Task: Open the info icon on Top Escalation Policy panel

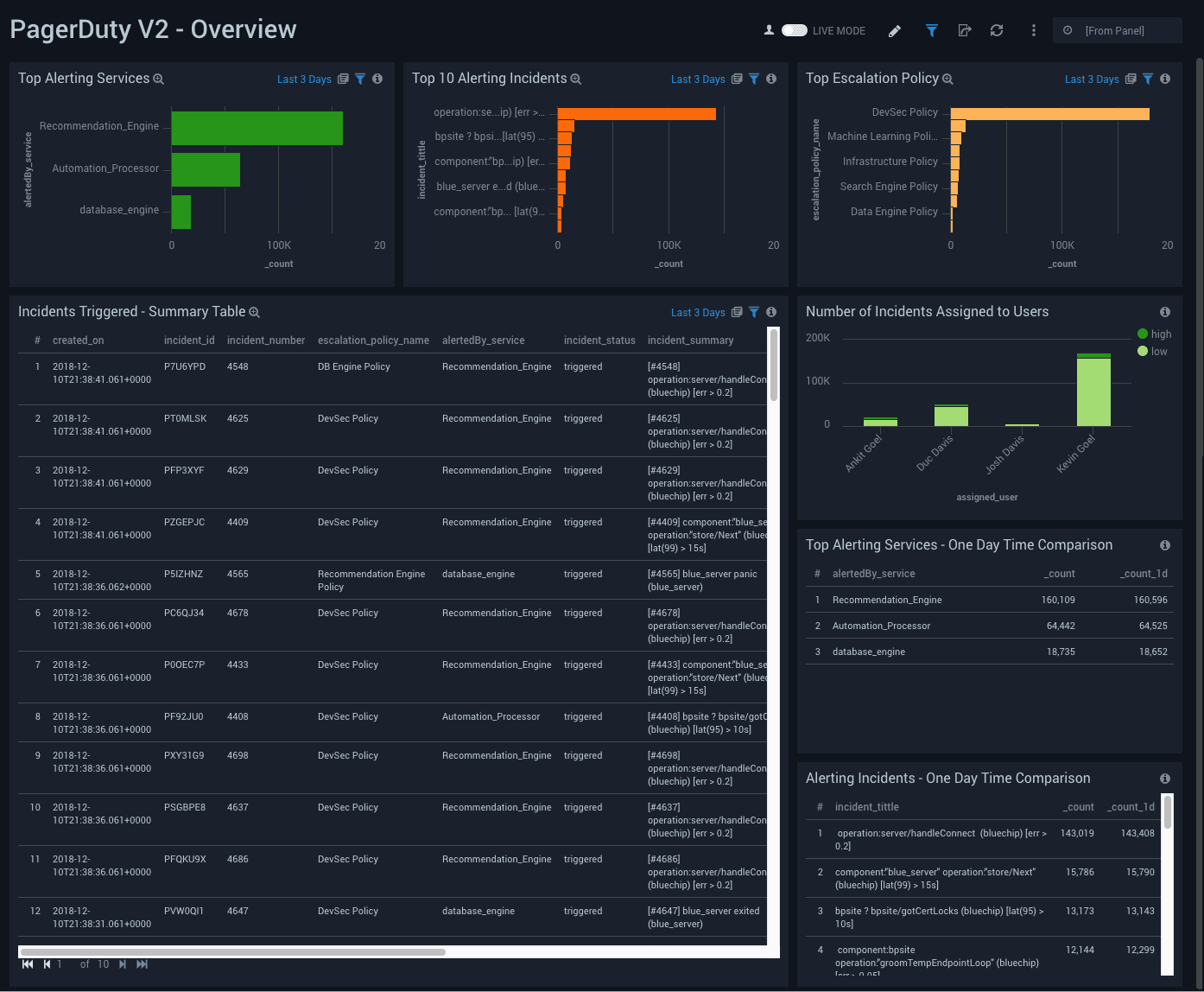Action: 1164,79
